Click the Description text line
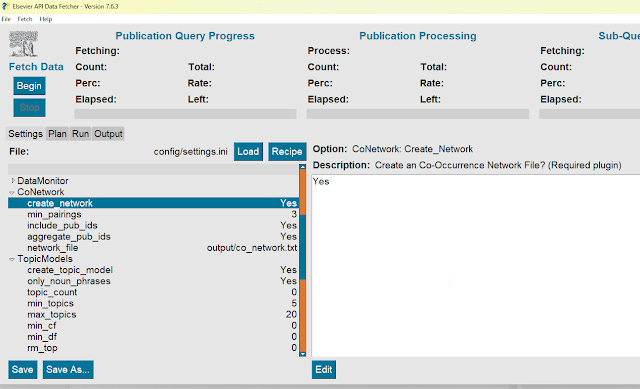 (467, 165)
